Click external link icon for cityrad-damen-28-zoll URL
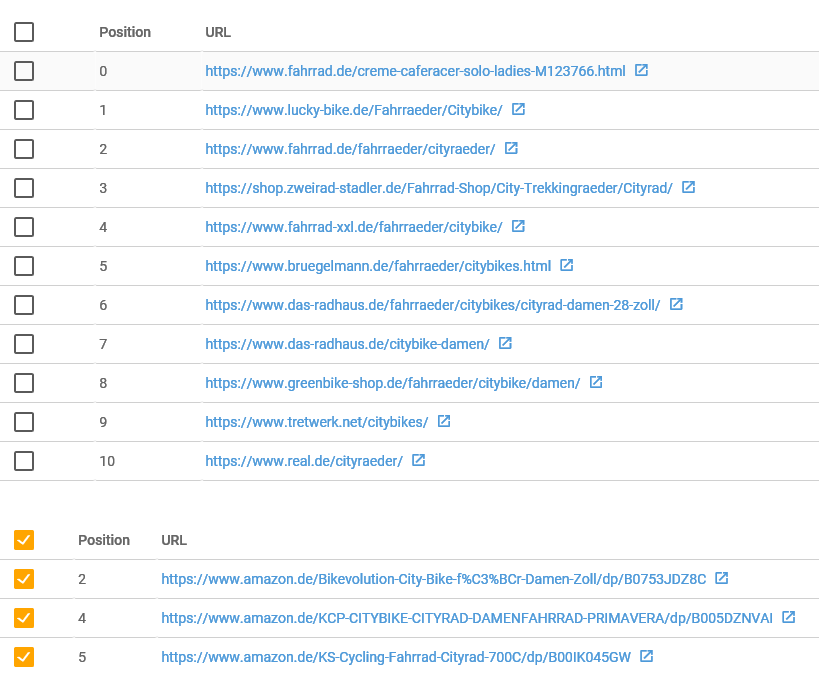The image size is (819, 674). (676, 304)
